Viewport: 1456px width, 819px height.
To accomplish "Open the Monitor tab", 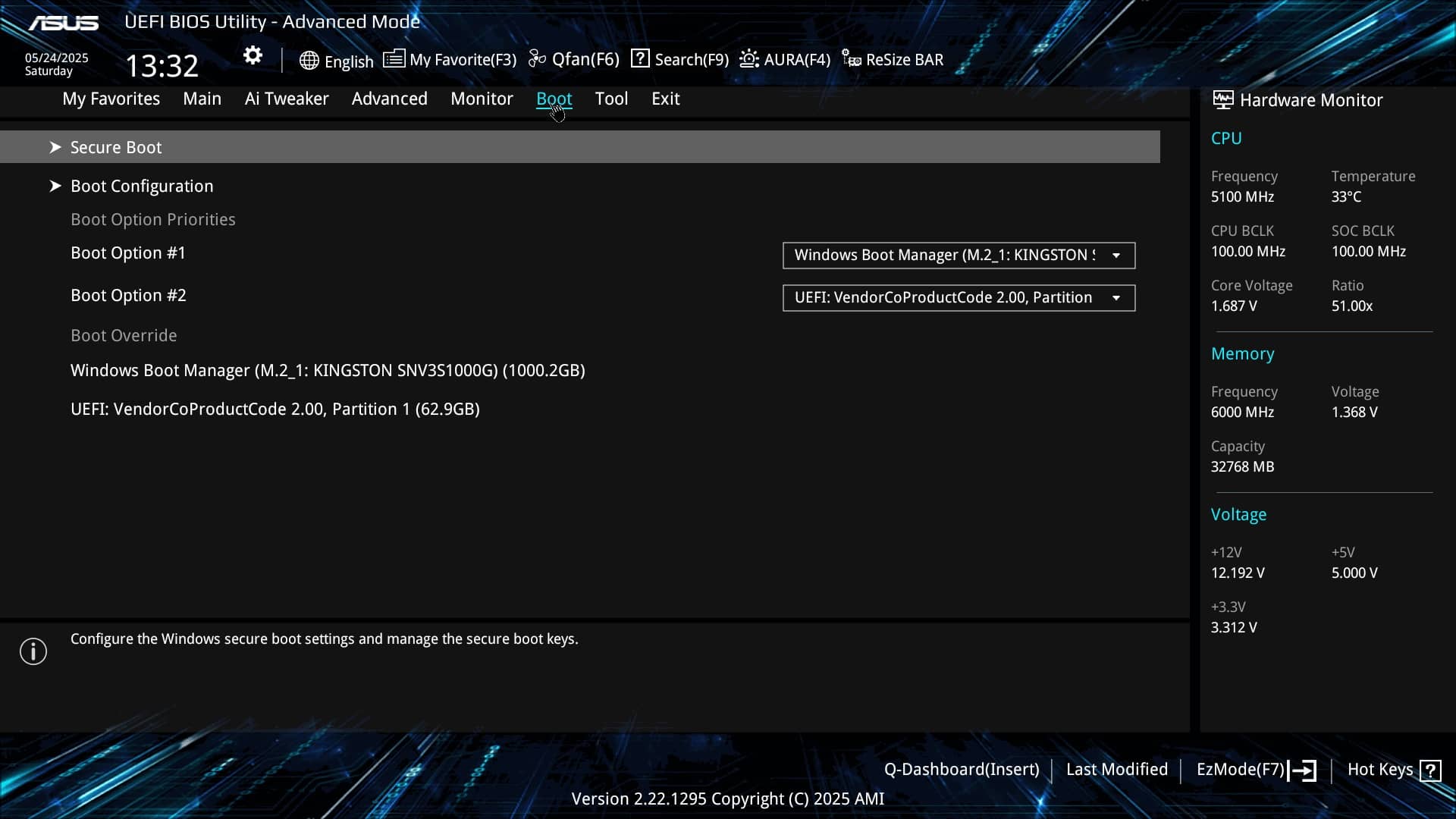I will [x=482, y=99].
